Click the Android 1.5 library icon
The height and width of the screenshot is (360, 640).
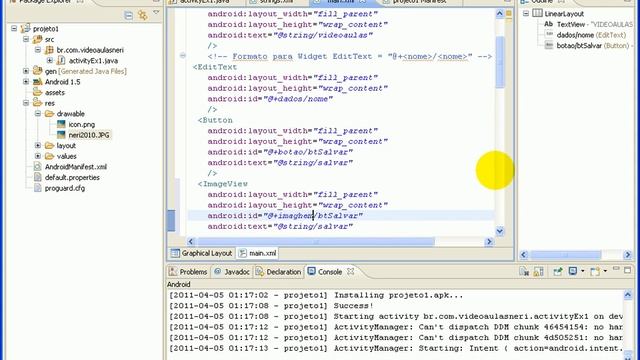(38, 82)
